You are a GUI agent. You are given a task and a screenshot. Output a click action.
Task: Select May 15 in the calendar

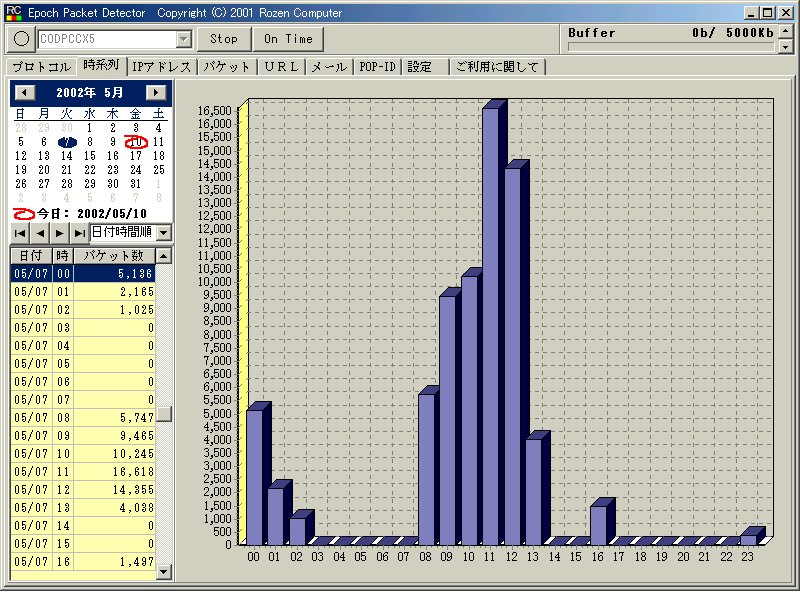90,156
